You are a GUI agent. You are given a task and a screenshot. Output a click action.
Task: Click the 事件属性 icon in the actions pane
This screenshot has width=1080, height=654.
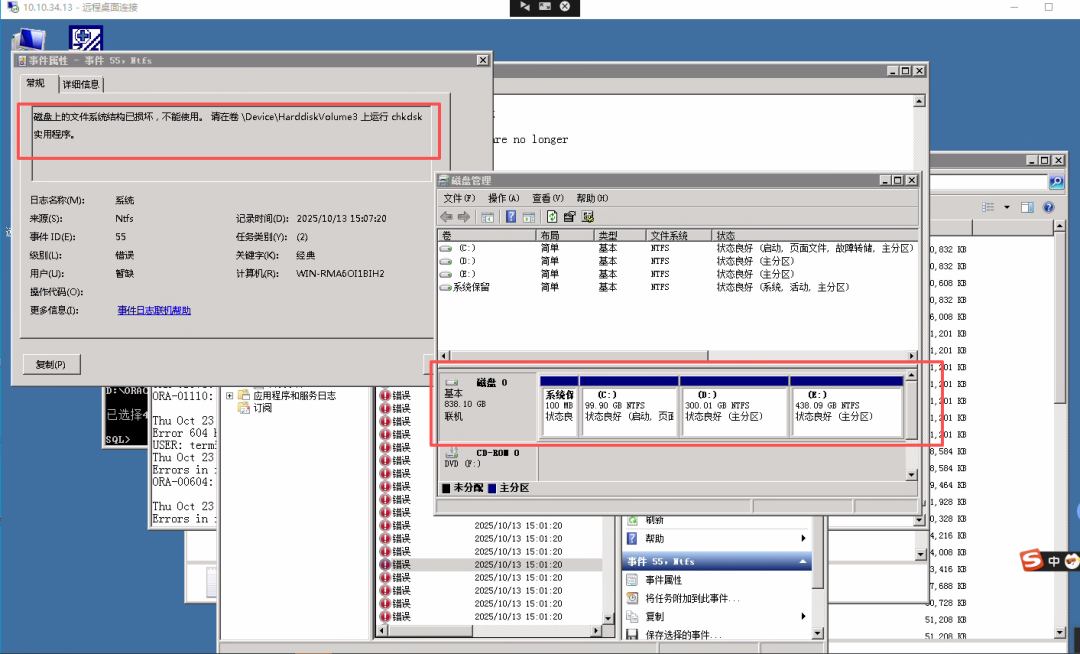(632, 580)
